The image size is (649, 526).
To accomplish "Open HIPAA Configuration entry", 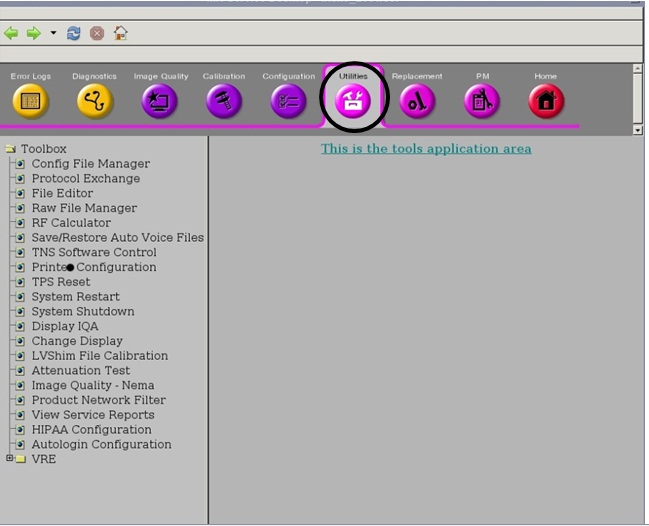I will 91,430.
